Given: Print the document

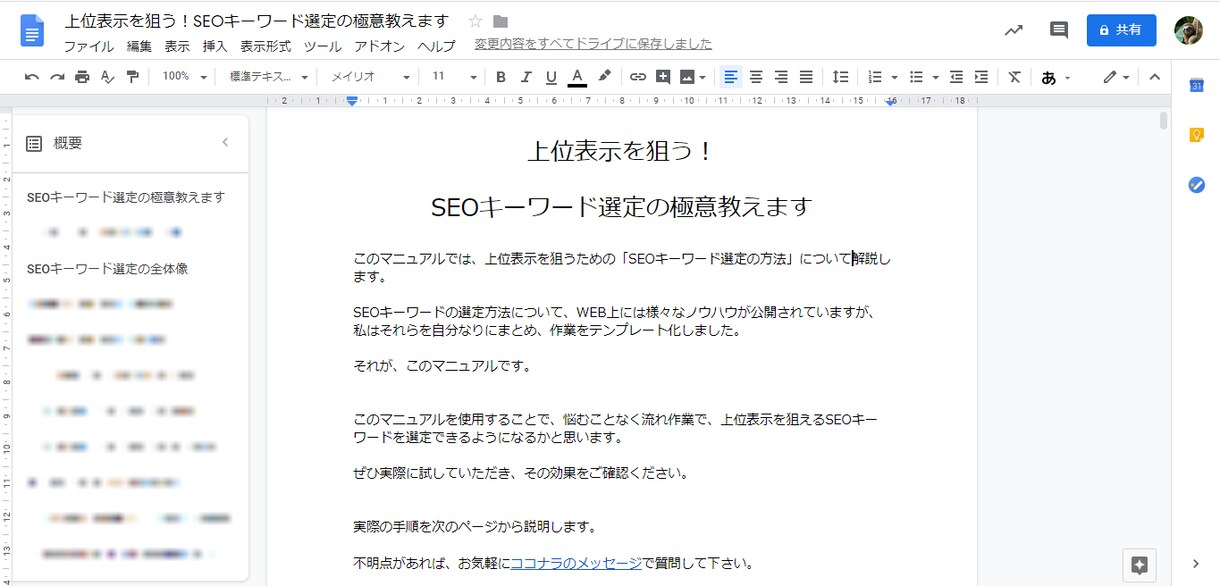Looking at the screenshot, I should (82, 77).
